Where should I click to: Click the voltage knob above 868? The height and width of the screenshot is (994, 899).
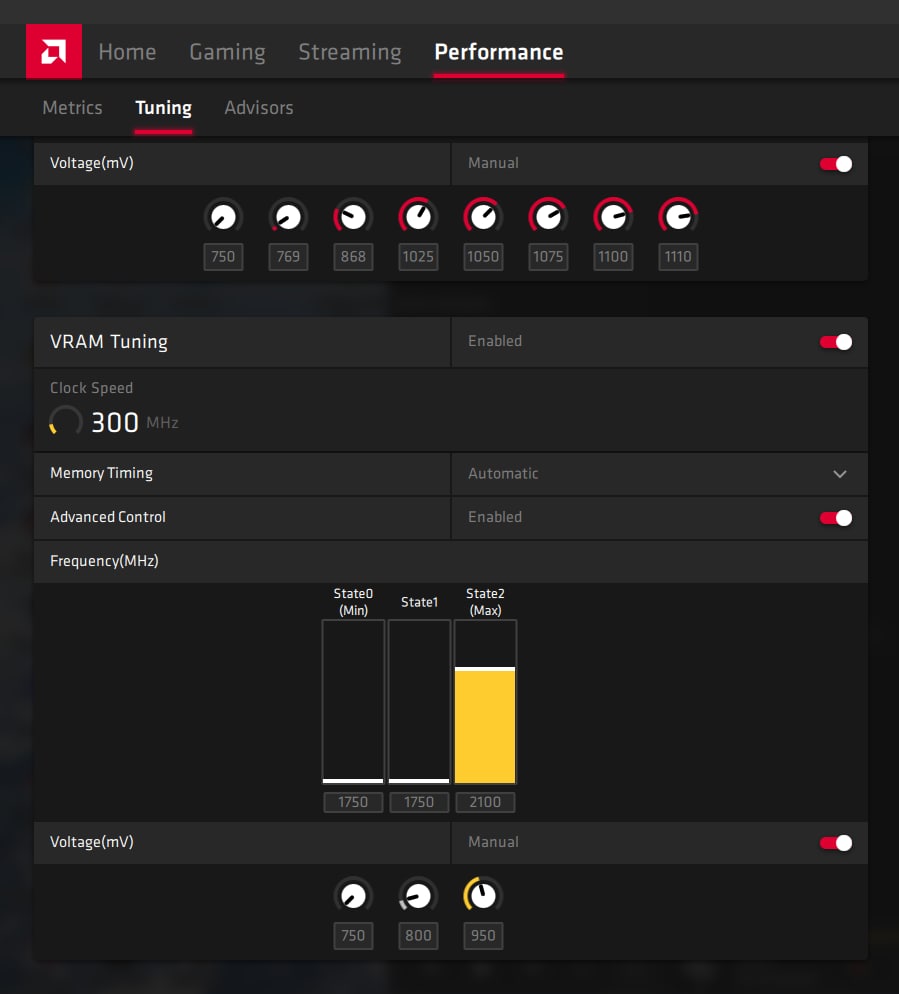353,217
